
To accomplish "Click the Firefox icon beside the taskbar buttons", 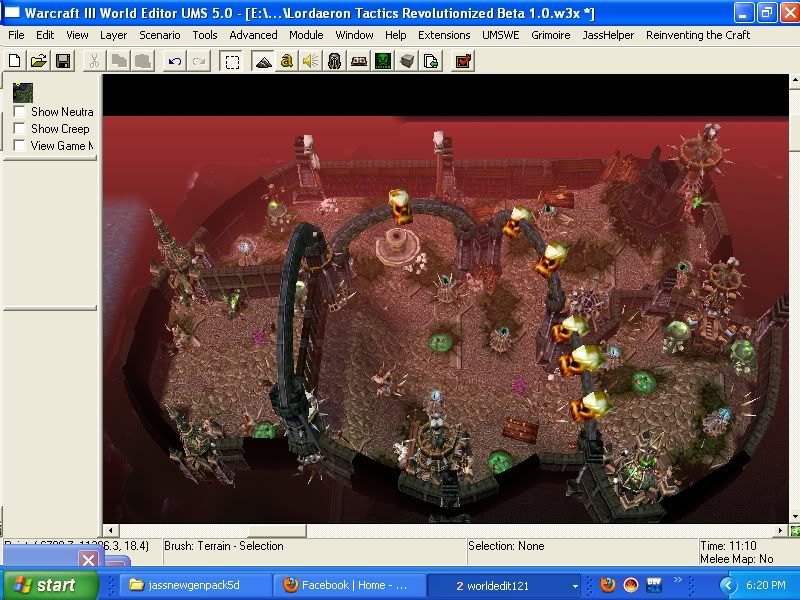I will [x=607, y=585].
